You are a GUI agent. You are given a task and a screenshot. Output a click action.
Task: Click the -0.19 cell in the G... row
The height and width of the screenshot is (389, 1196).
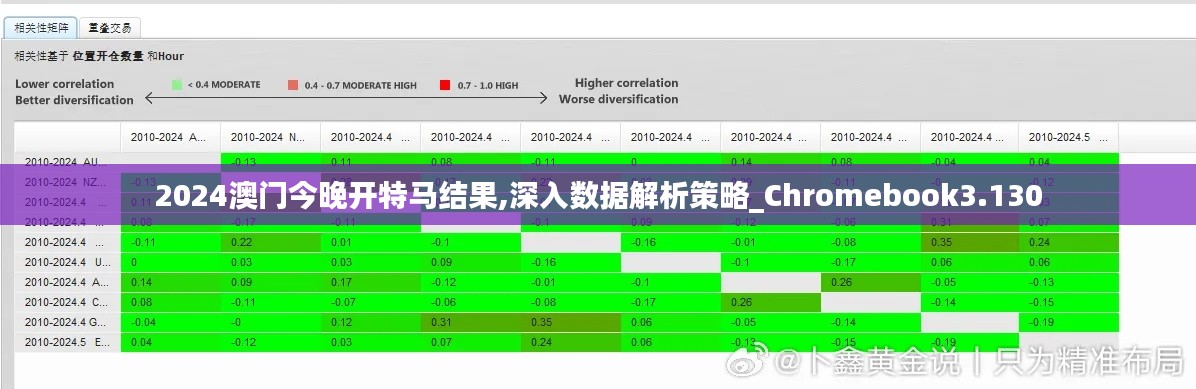[x=1069, y=322]
